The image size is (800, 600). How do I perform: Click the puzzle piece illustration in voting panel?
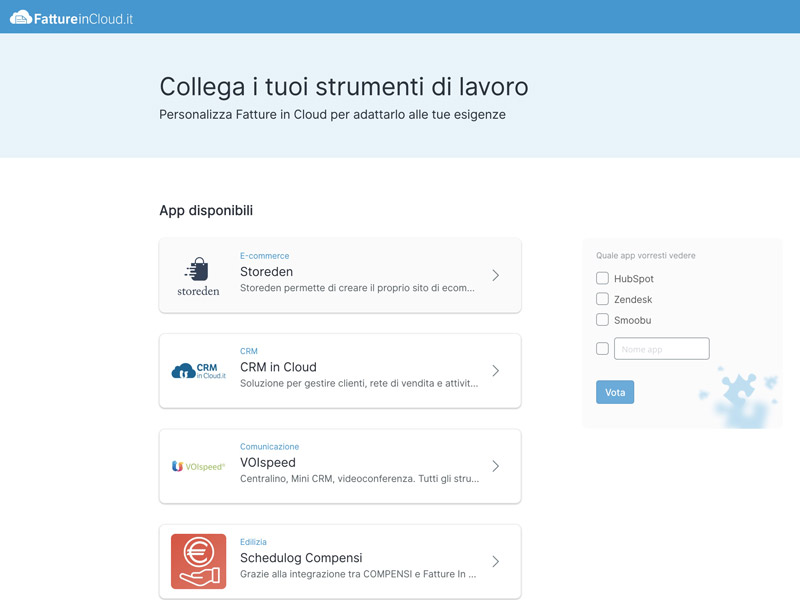coord(740,395)
